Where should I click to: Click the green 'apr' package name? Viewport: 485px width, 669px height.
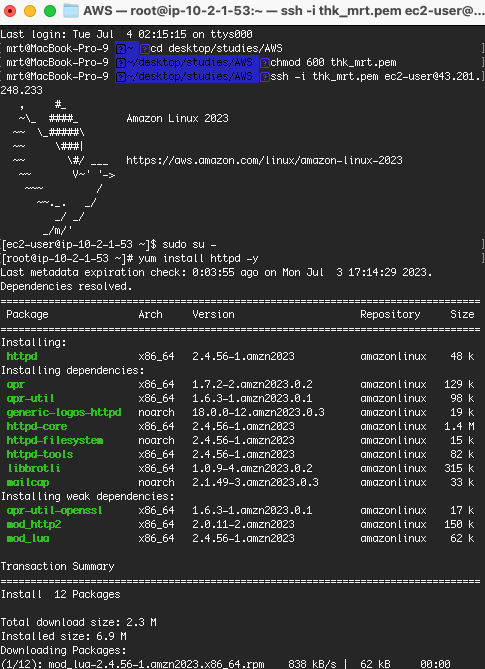[x=16, y=384]
